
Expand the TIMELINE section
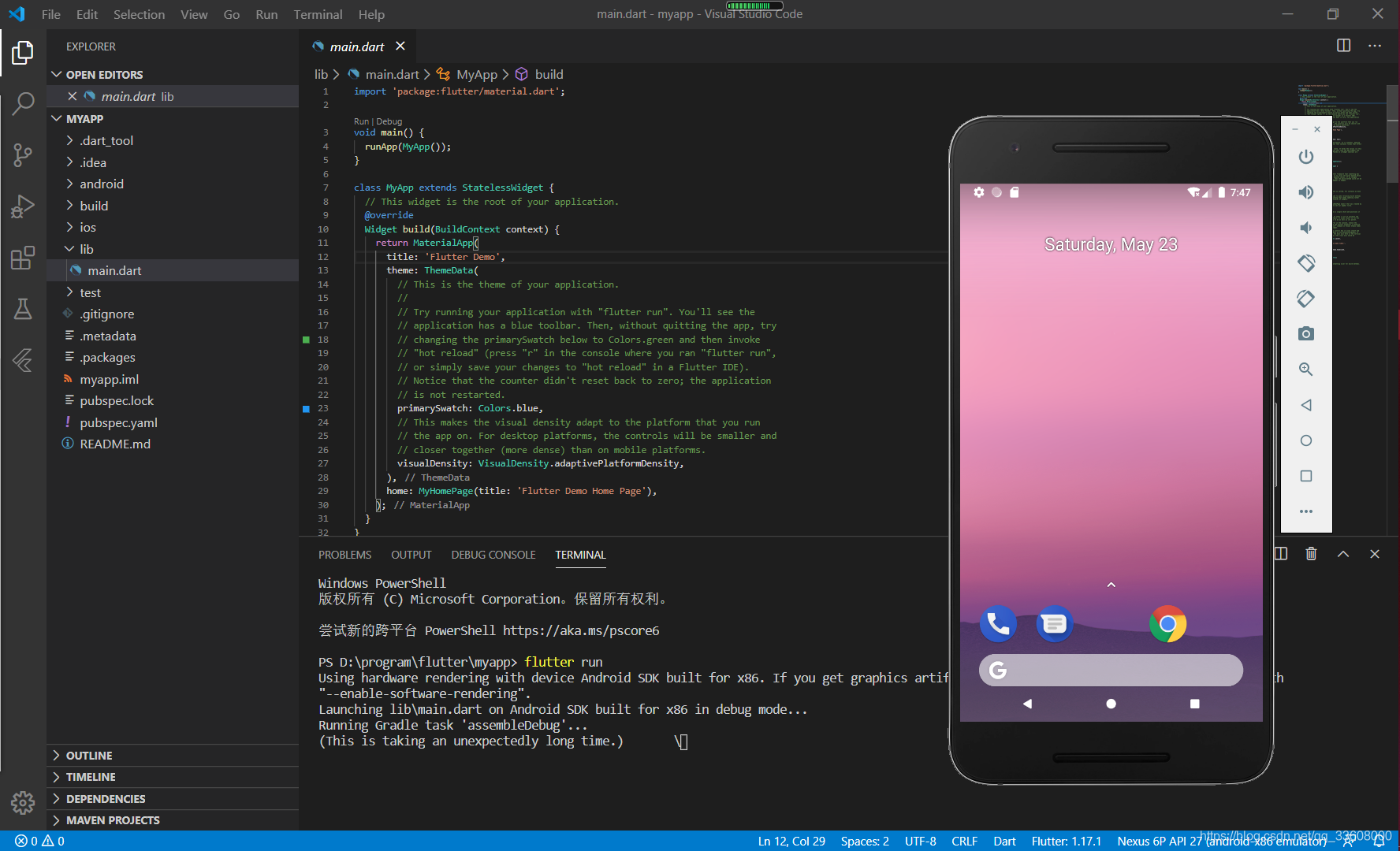click(x=173, y=777)
